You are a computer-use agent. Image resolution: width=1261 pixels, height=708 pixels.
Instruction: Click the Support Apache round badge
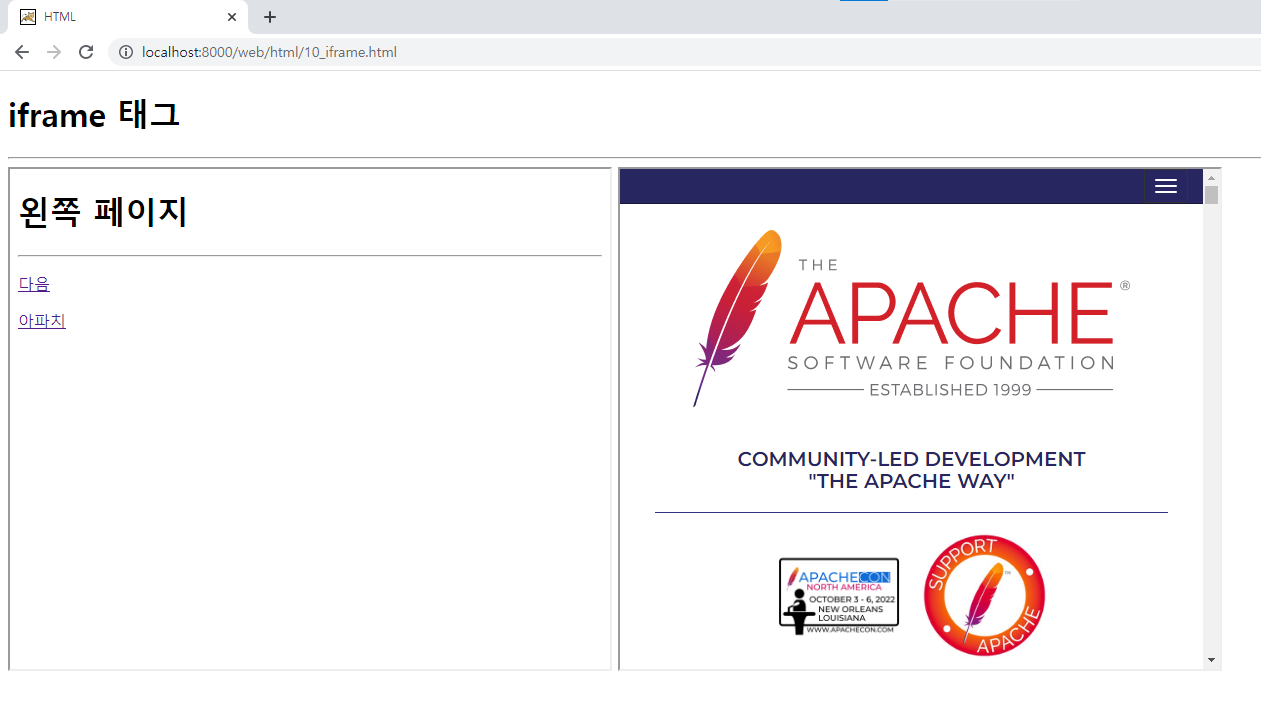click(x=984, y=596)
